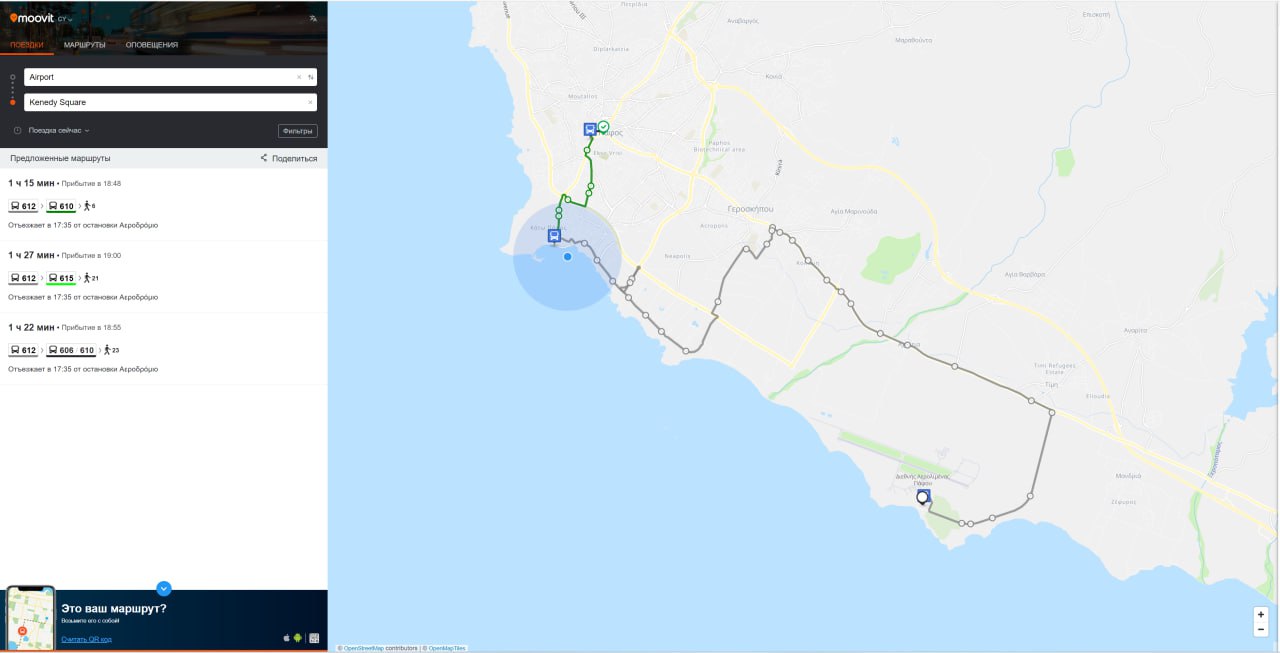This screenshot has width=1280, height=653.
Task: Click the Поделиться share link
Action: pos(289,158)
